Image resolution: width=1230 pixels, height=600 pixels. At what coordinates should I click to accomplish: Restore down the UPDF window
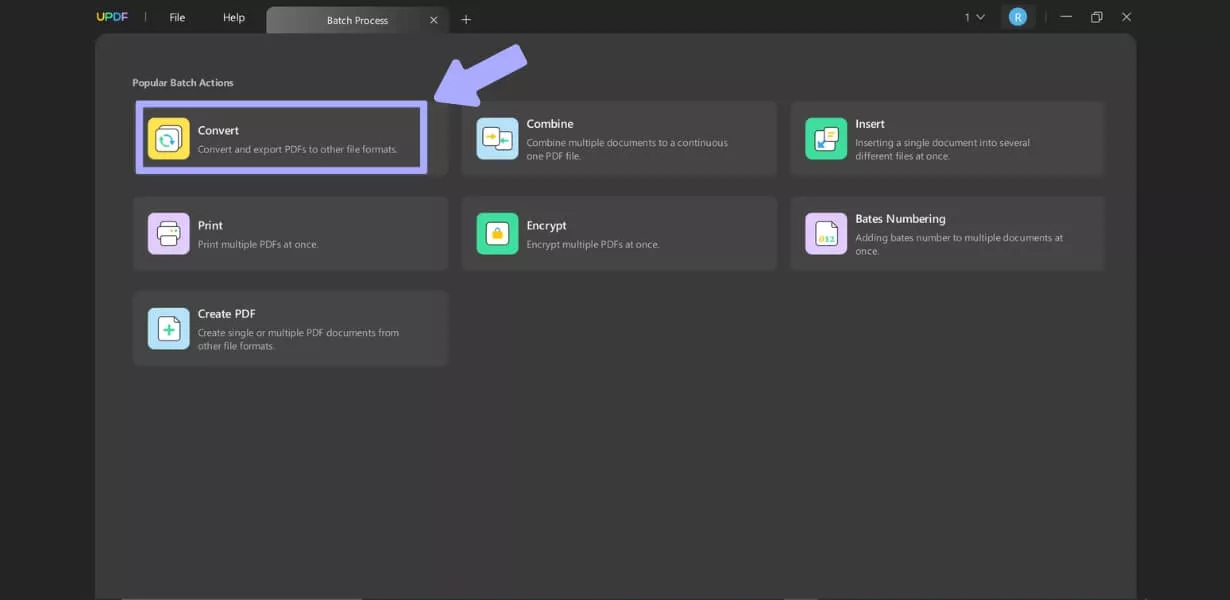(1097, 17)
